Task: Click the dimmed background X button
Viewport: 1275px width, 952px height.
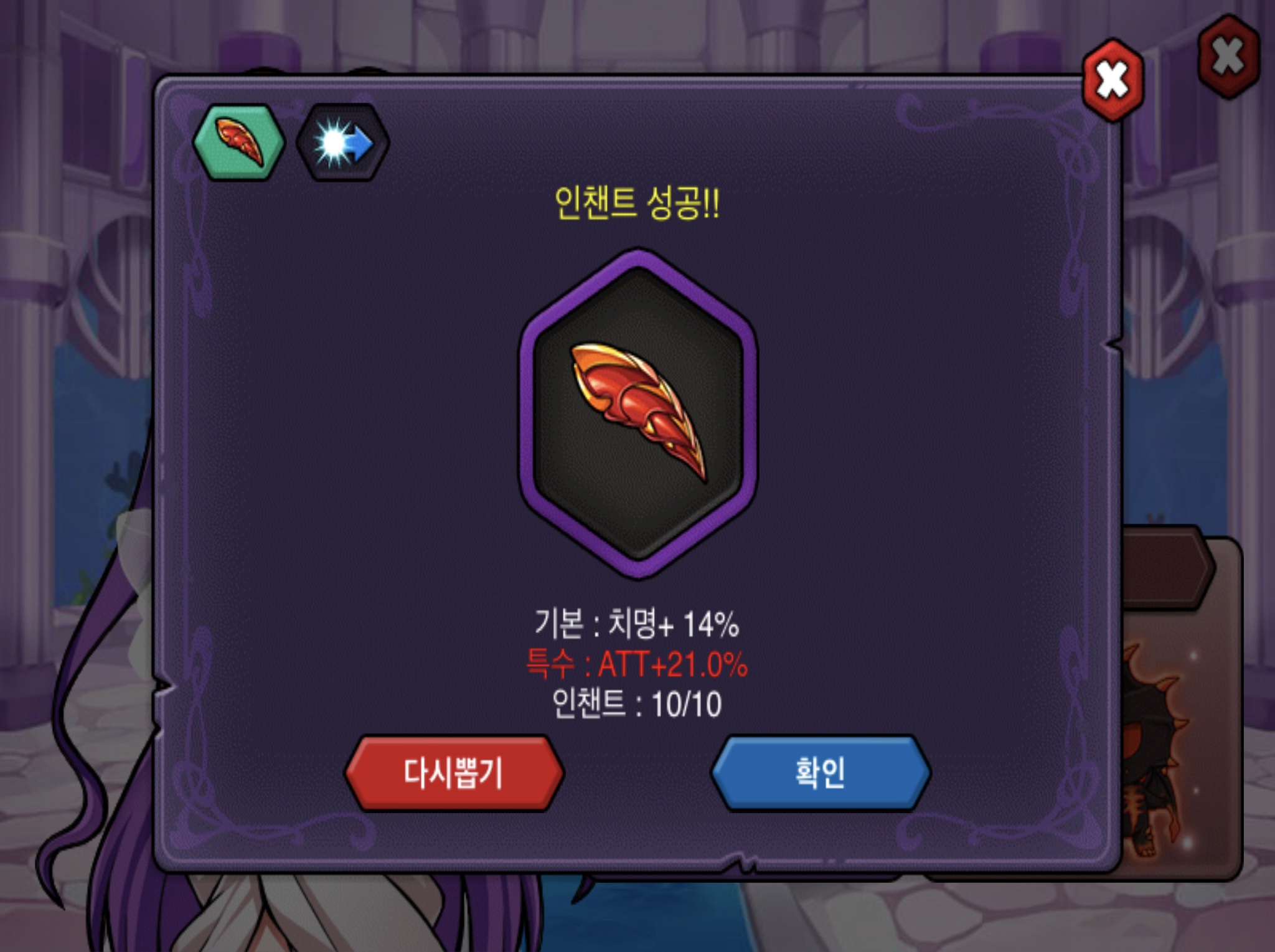Action: pyautogui.click(x=1228, y=57)
